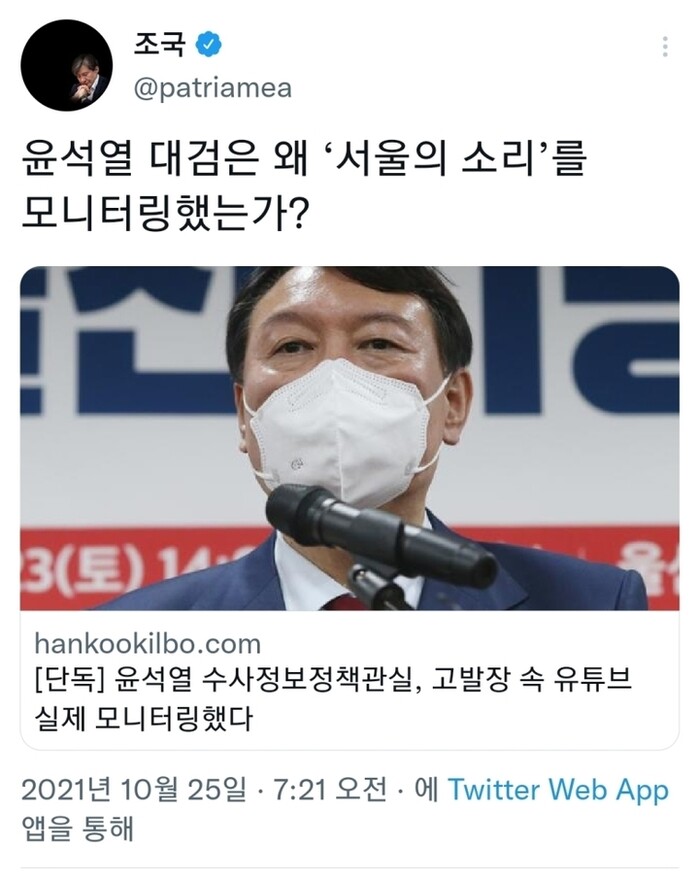Click the headline line 실제 모니터링했다
Screen dimensions: 699x880
[x=144, y=718]
